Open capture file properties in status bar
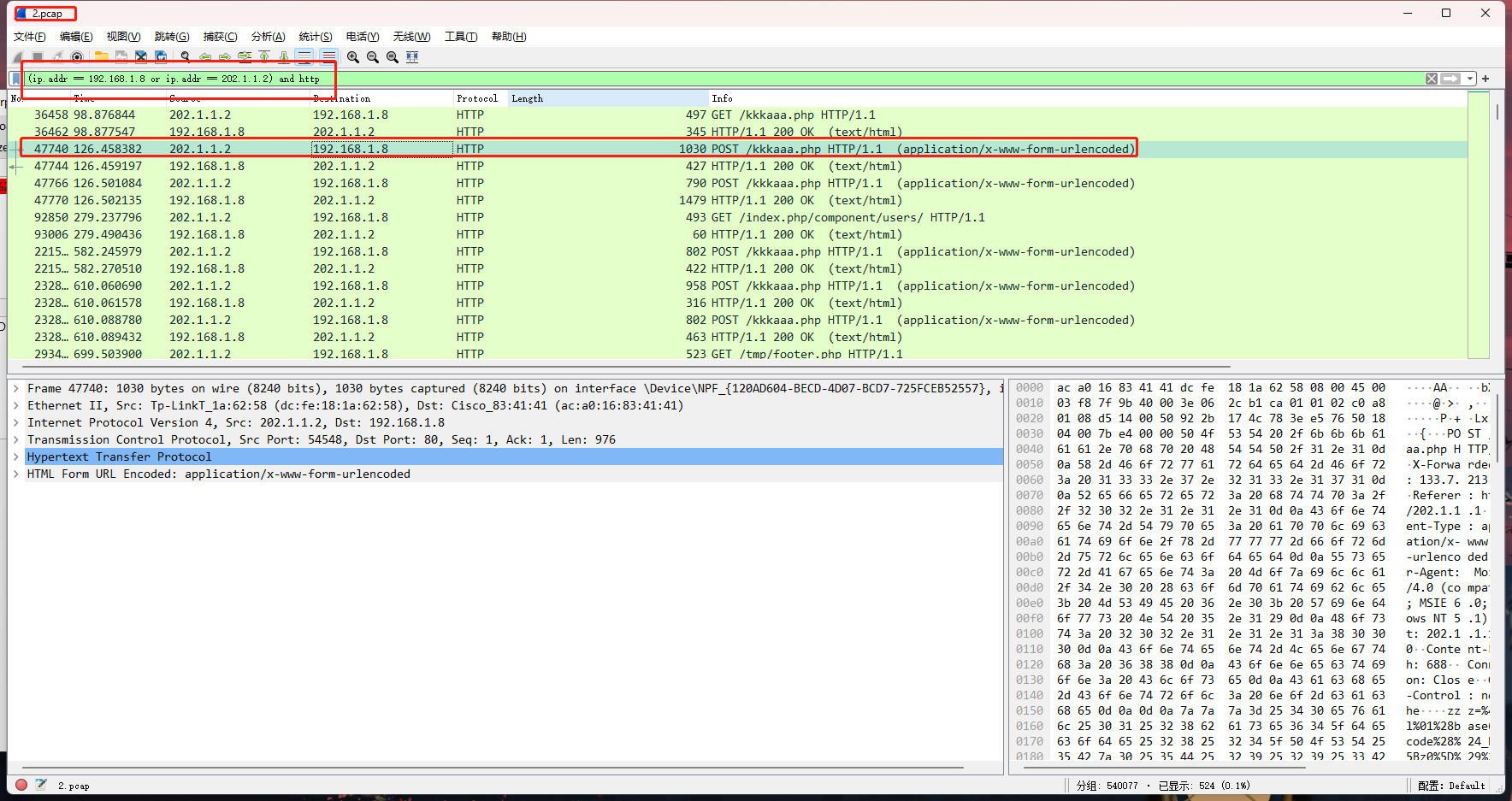This screenshot has width=1512, height=801. click(40, 785)
